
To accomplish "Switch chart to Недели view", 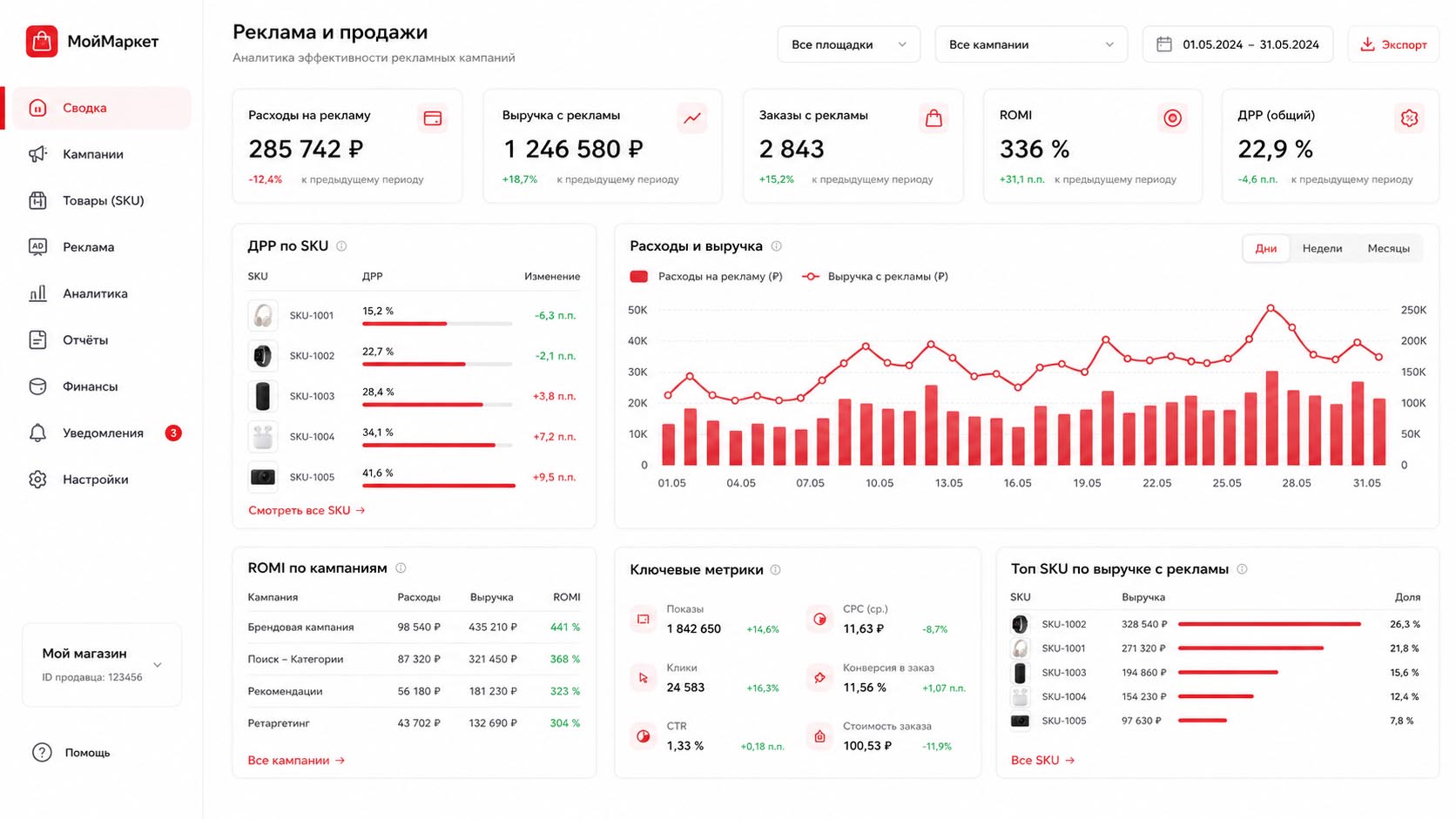I will coord(1322,249).
